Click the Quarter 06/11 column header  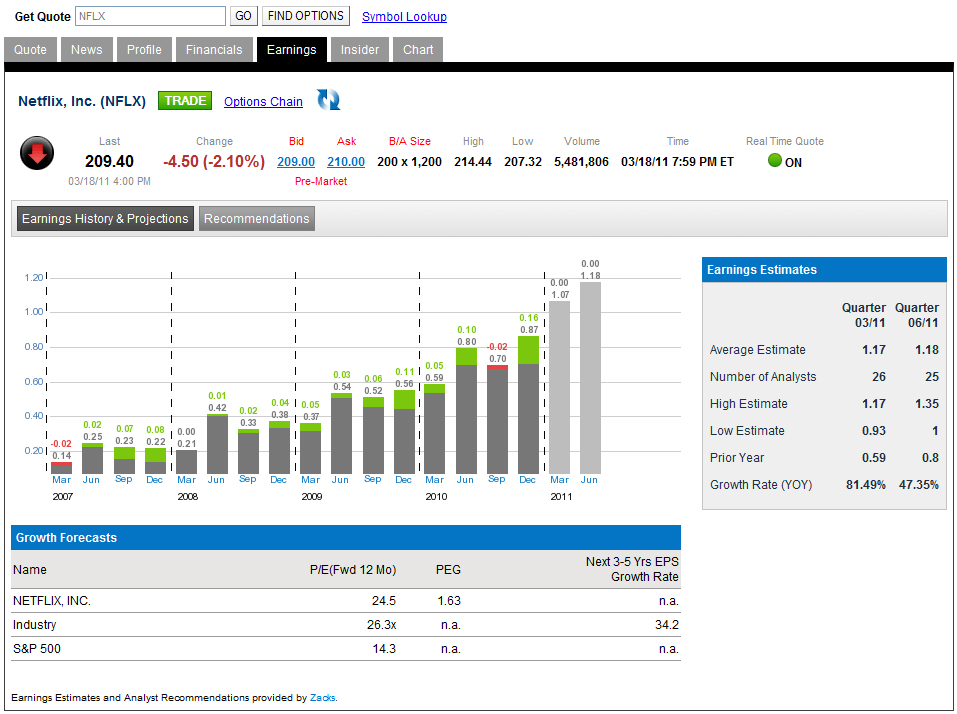point(917,315)
